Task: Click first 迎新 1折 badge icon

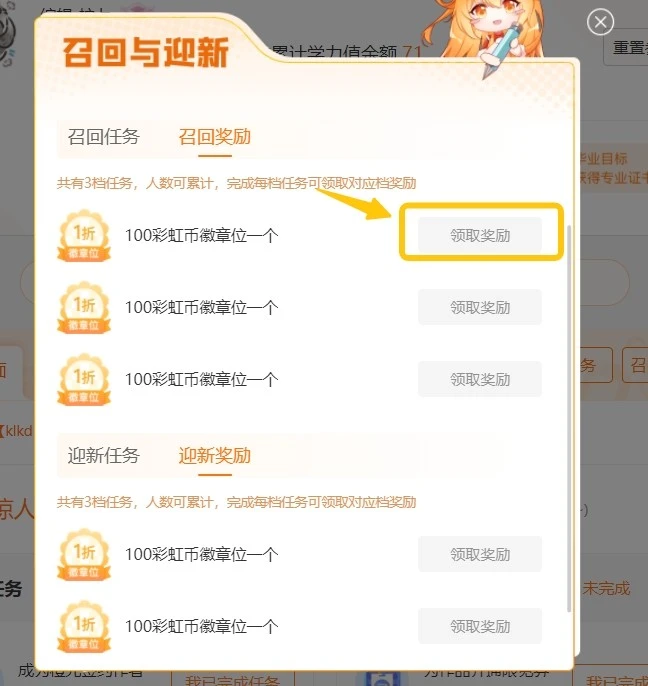Action: pos(84,555)
